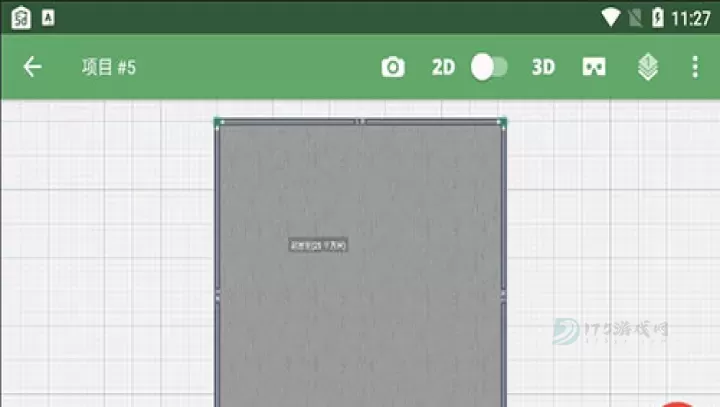Select the 3D view label

[x=543, y=67]
